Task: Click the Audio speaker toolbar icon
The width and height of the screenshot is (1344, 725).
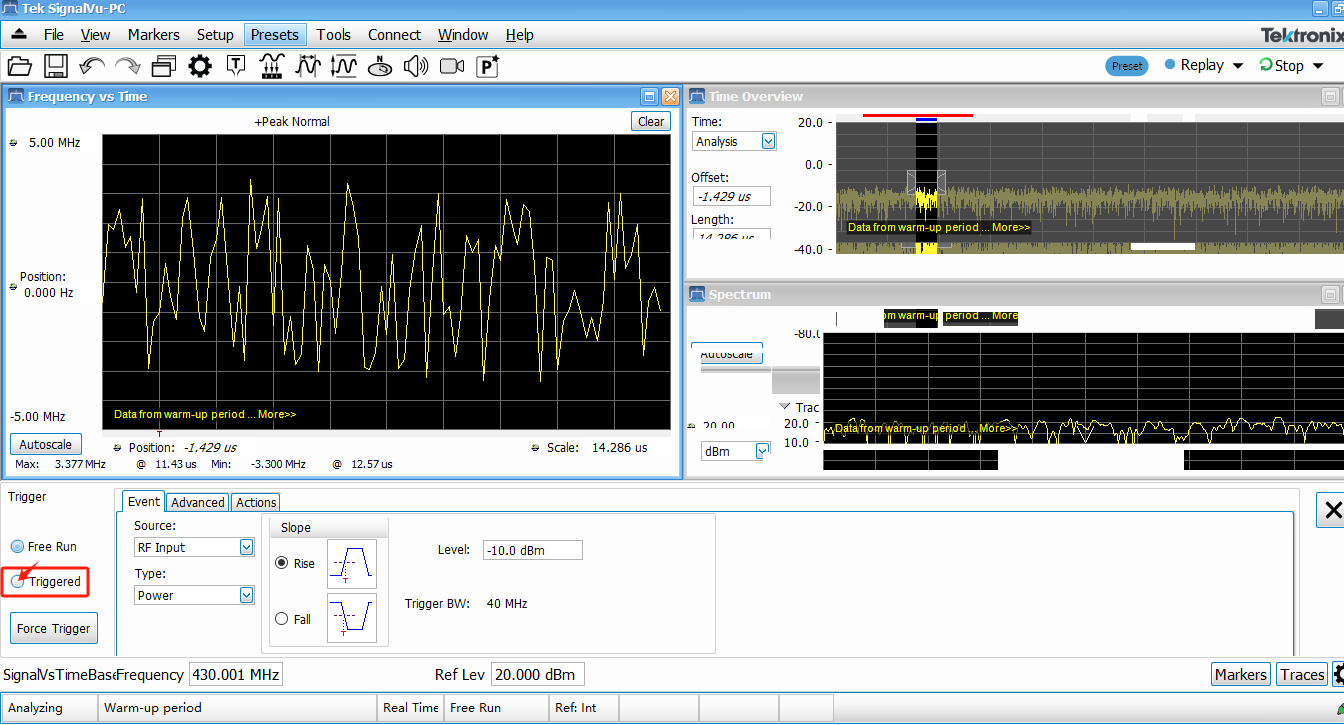Action: tap(416, 67)
